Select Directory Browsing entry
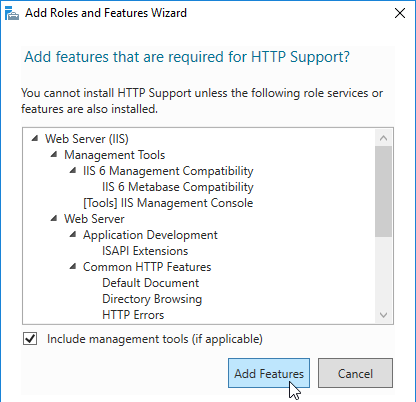The height and width of the screenshot is (402, 416). click(x=152, y=299)
